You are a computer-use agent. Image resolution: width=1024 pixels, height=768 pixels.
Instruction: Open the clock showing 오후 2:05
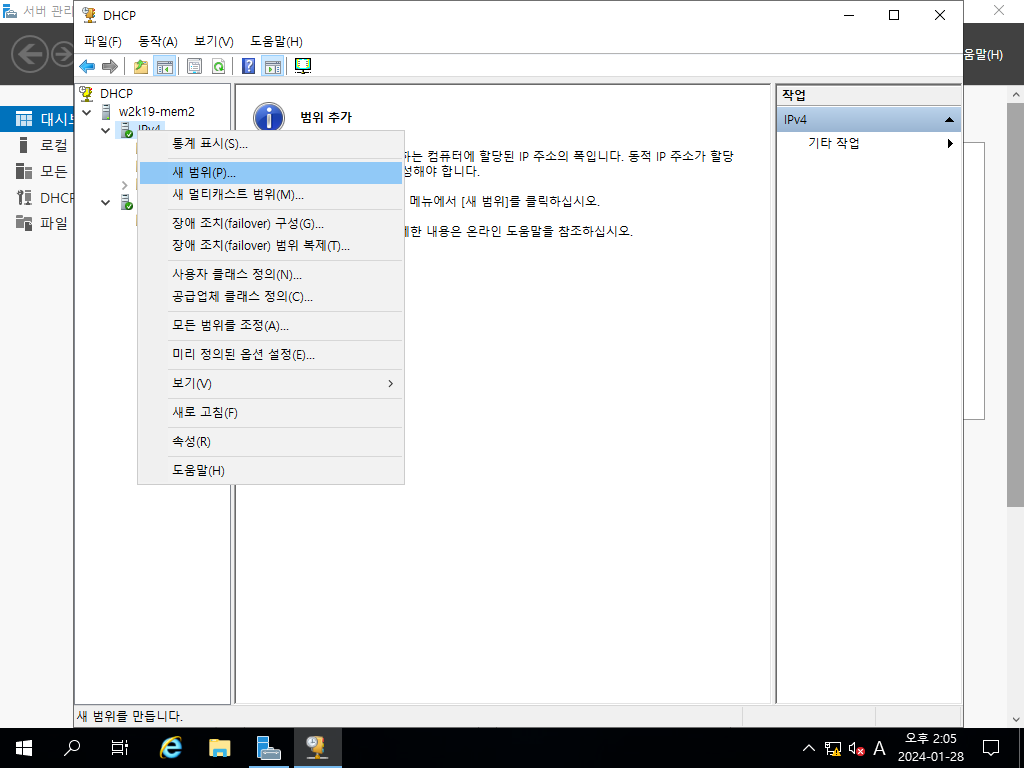click(931, 748)
